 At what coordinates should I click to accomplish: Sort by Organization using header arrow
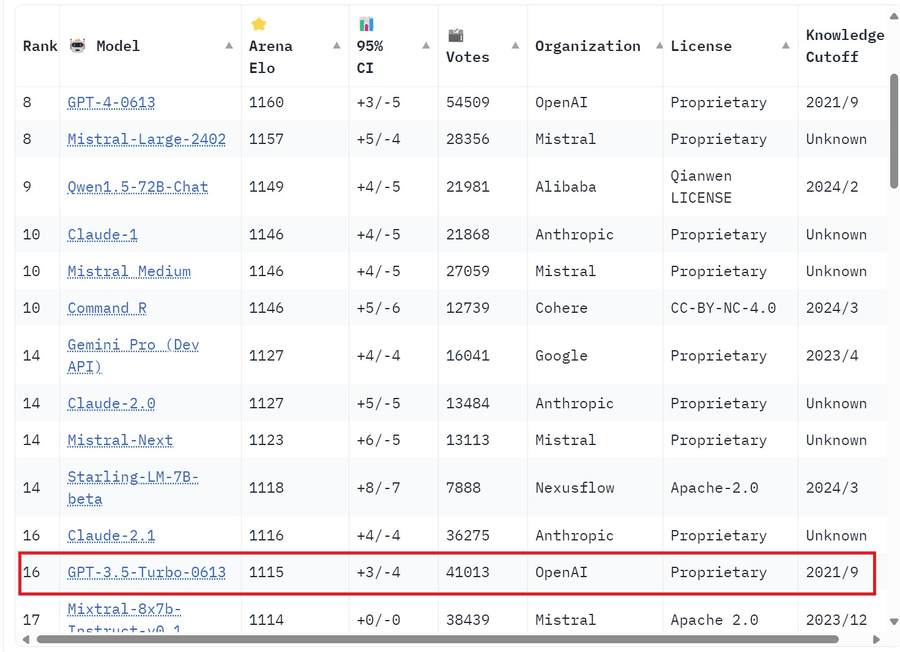(x=658, y=46)
